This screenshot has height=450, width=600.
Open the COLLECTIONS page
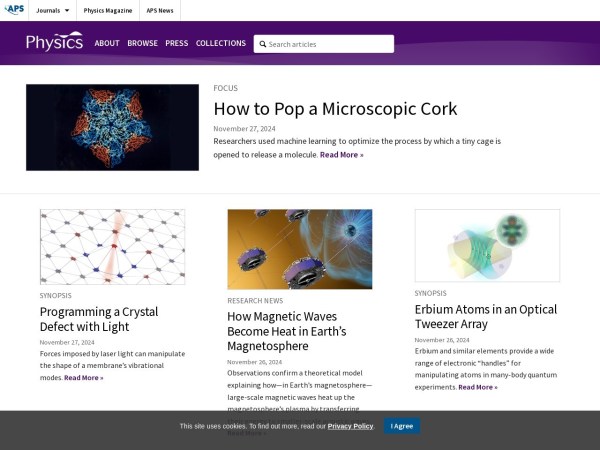(x=221, y=44)
